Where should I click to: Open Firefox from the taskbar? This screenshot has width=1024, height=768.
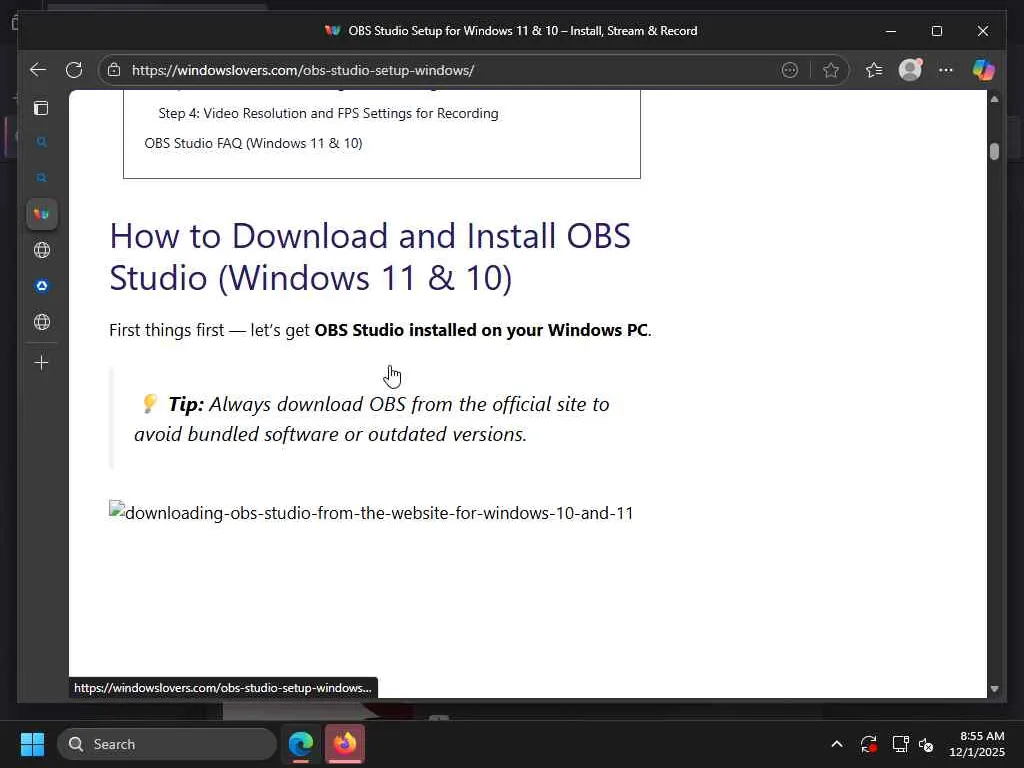click(x=345, y=744)
